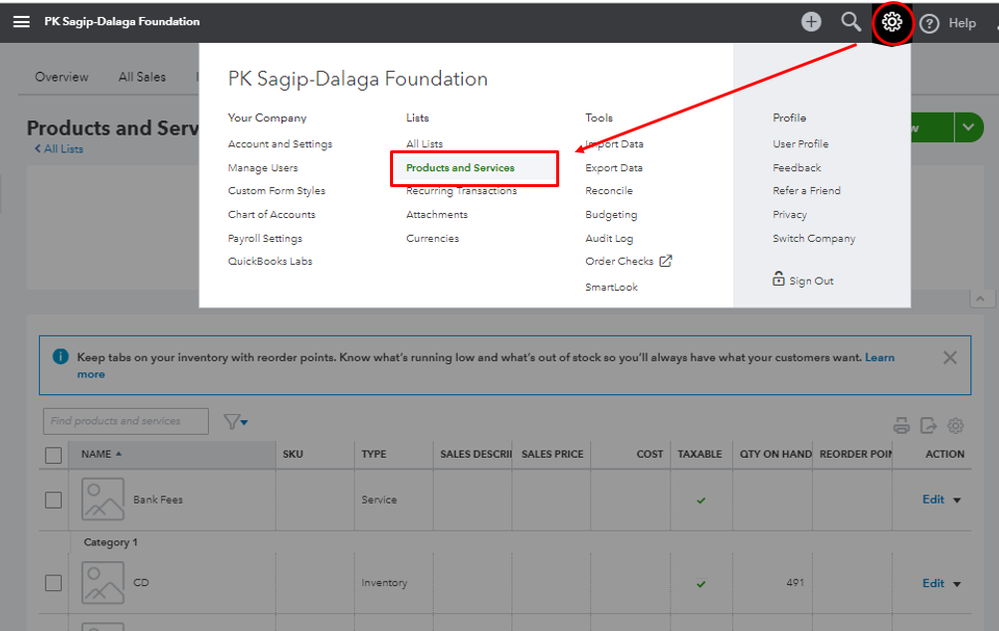Select Products and Services in Lists menu

(460, 168)
